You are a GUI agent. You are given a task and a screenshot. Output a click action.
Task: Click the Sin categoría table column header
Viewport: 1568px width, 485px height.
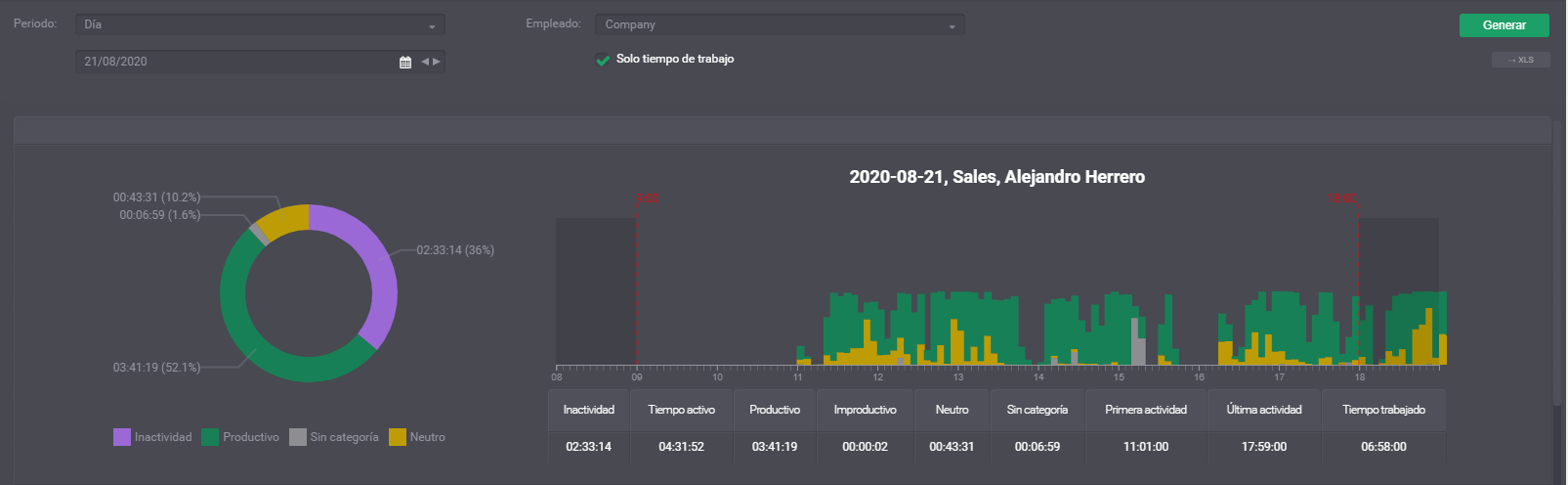click(x=1038, y=410)
